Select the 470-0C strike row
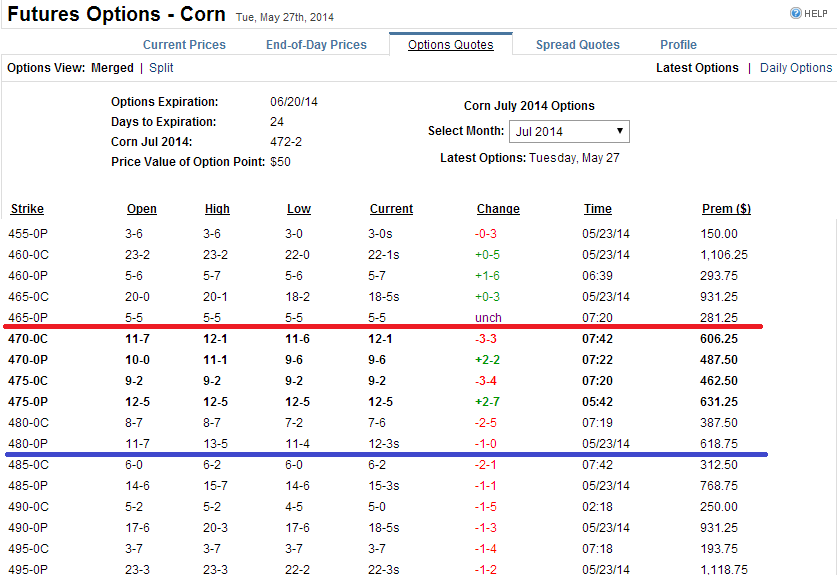837x575 pixels. pyautogui.click(x=28, y=339)
